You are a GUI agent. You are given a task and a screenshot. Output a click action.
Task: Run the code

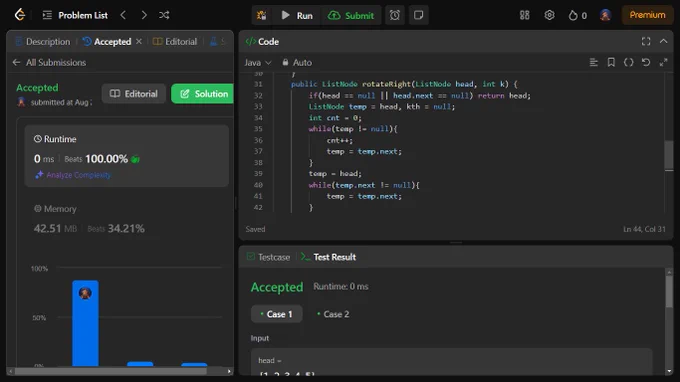[297, 16]
